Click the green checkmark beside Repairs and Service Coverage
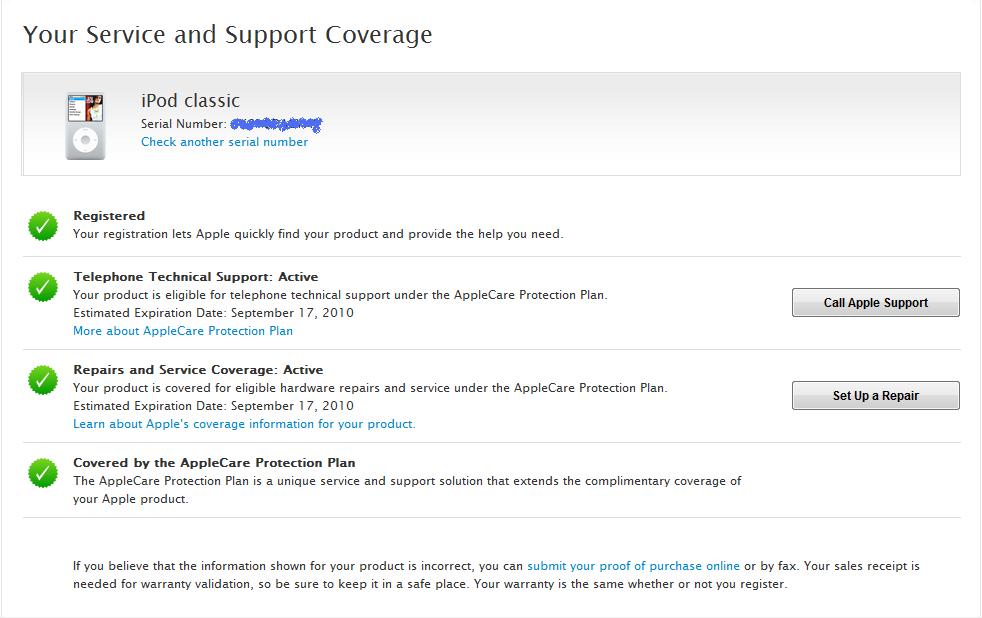This screenshot has width=982, height=618. 42,380
